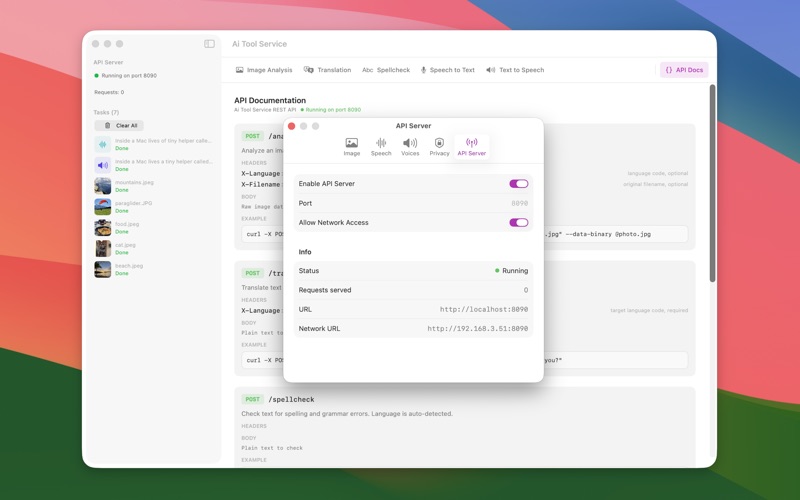
Task: Click the main window vertical scrollbar
Action: click(712, 184)
